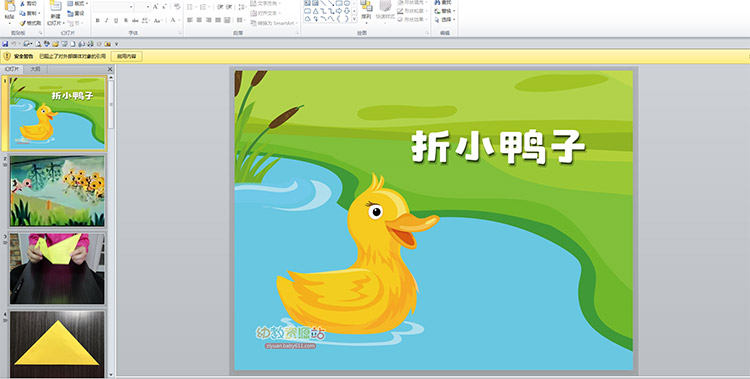Click the Format Painter brush icon
This screenshot has width=750, height=379.
[22, 23]
